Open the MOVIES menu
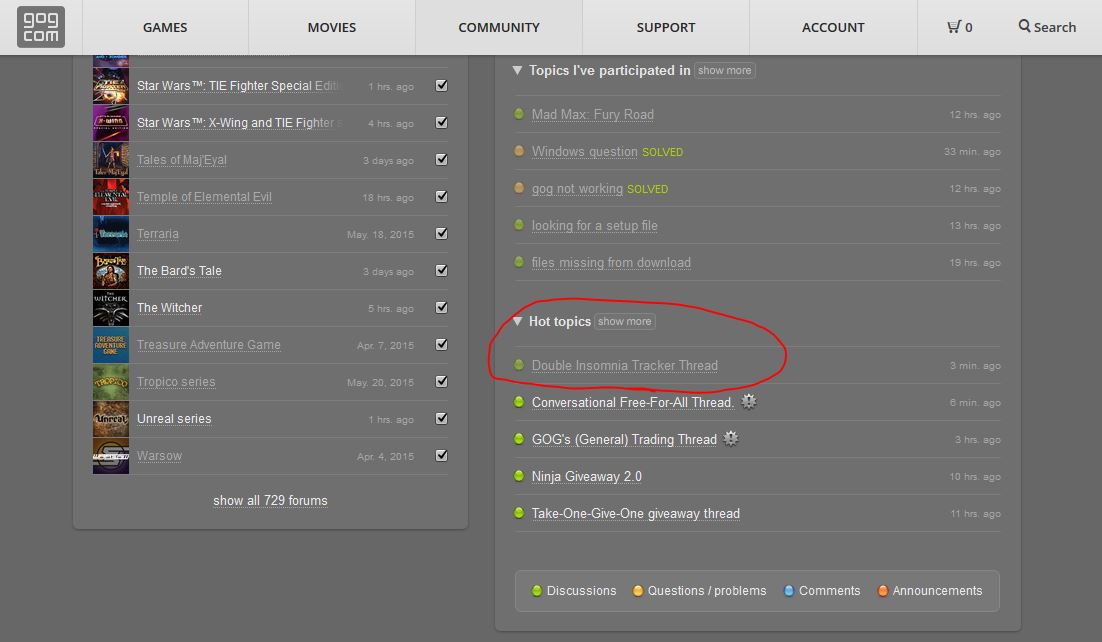 click(332, 27)
